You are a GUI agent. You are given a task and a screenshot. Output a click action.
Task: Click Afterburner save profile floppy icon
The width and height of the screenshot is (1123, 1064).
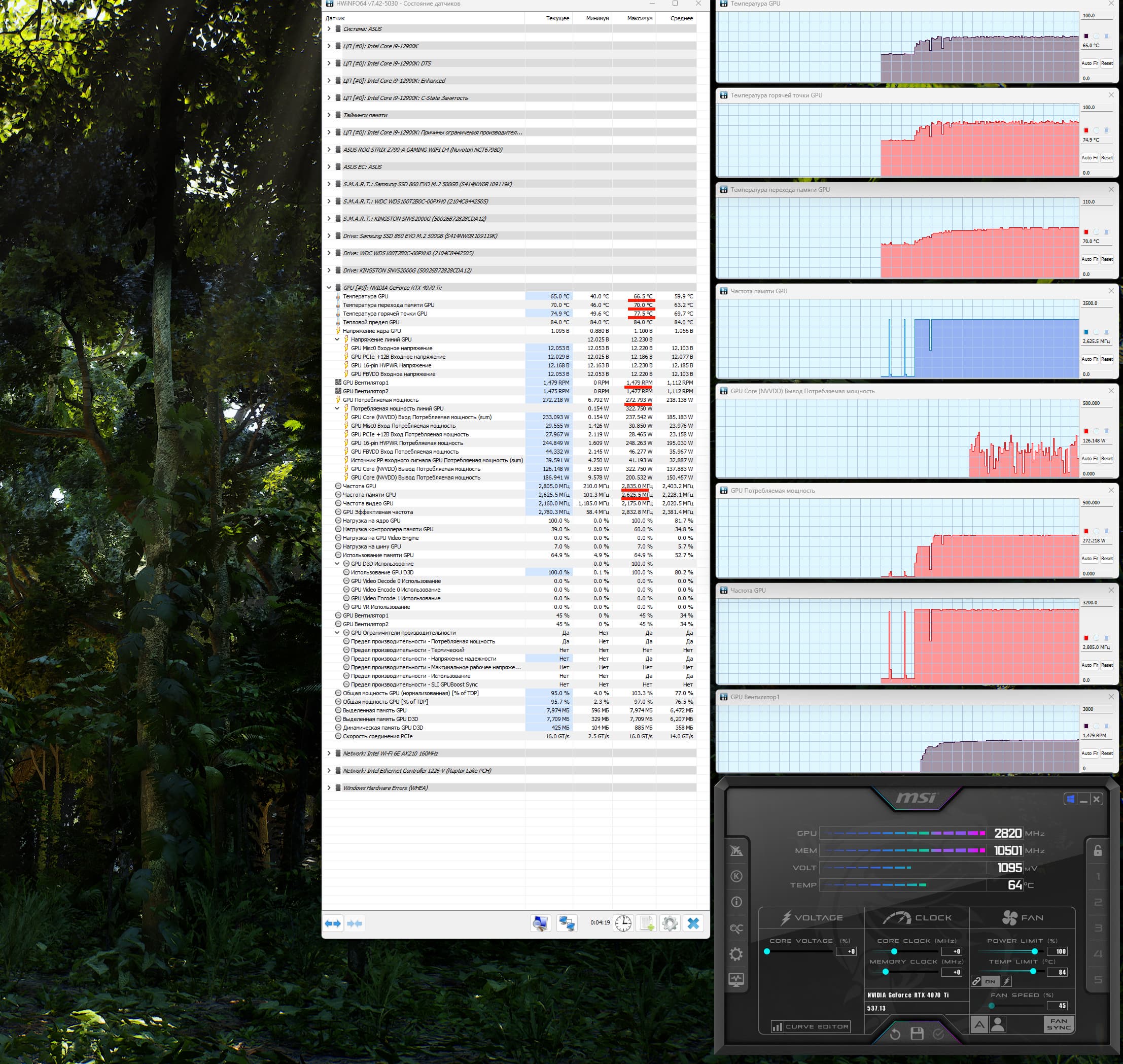click(x=917, y=1034)
